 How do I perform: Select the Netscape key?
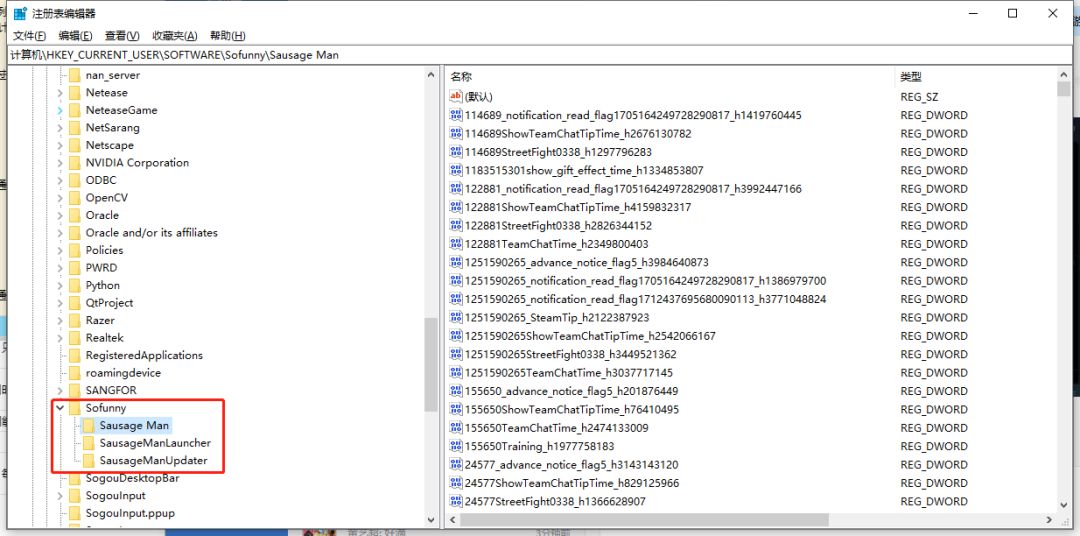tap(110, 145)
